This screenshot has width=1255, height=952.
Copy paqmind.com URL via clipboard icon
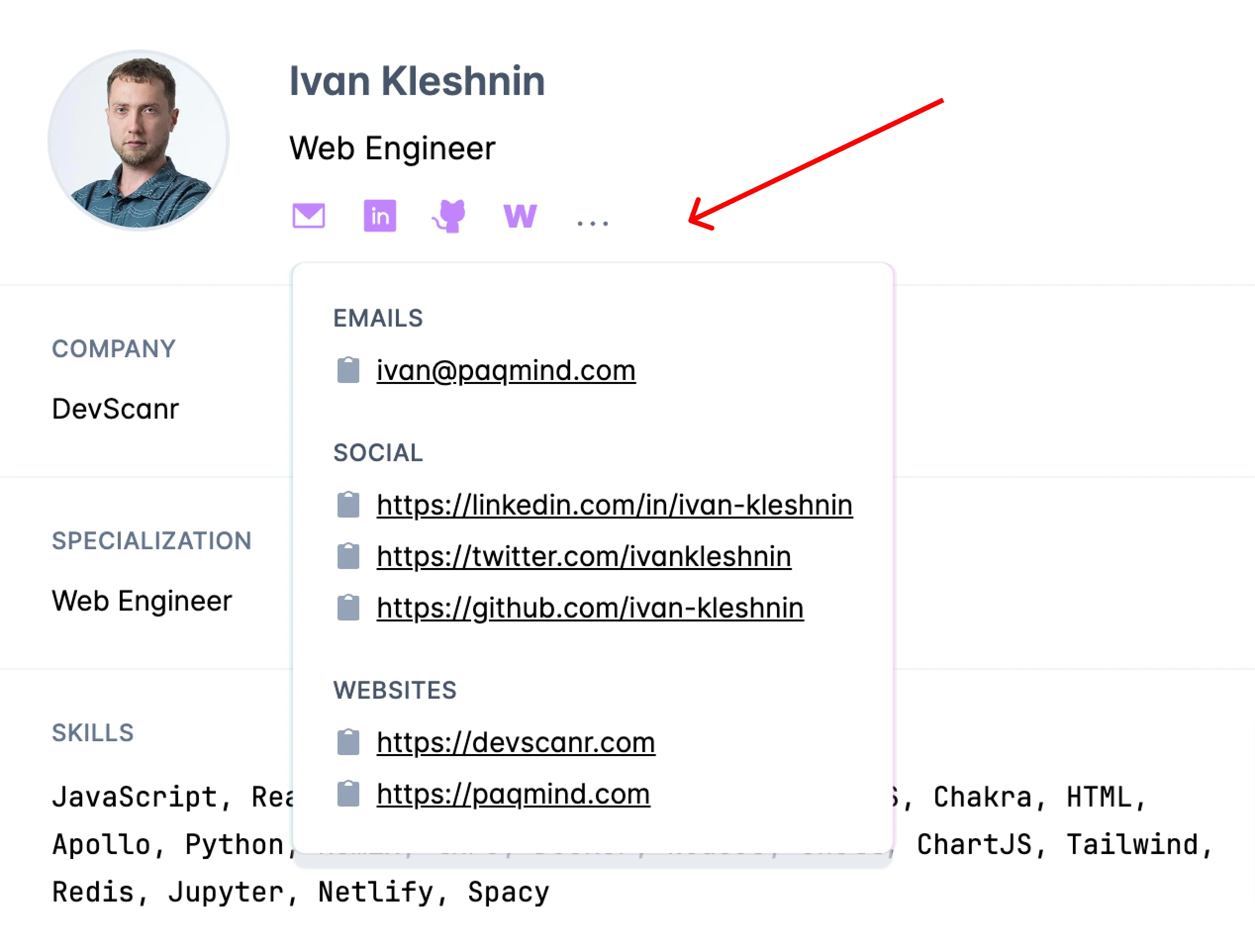pos(348,793)
